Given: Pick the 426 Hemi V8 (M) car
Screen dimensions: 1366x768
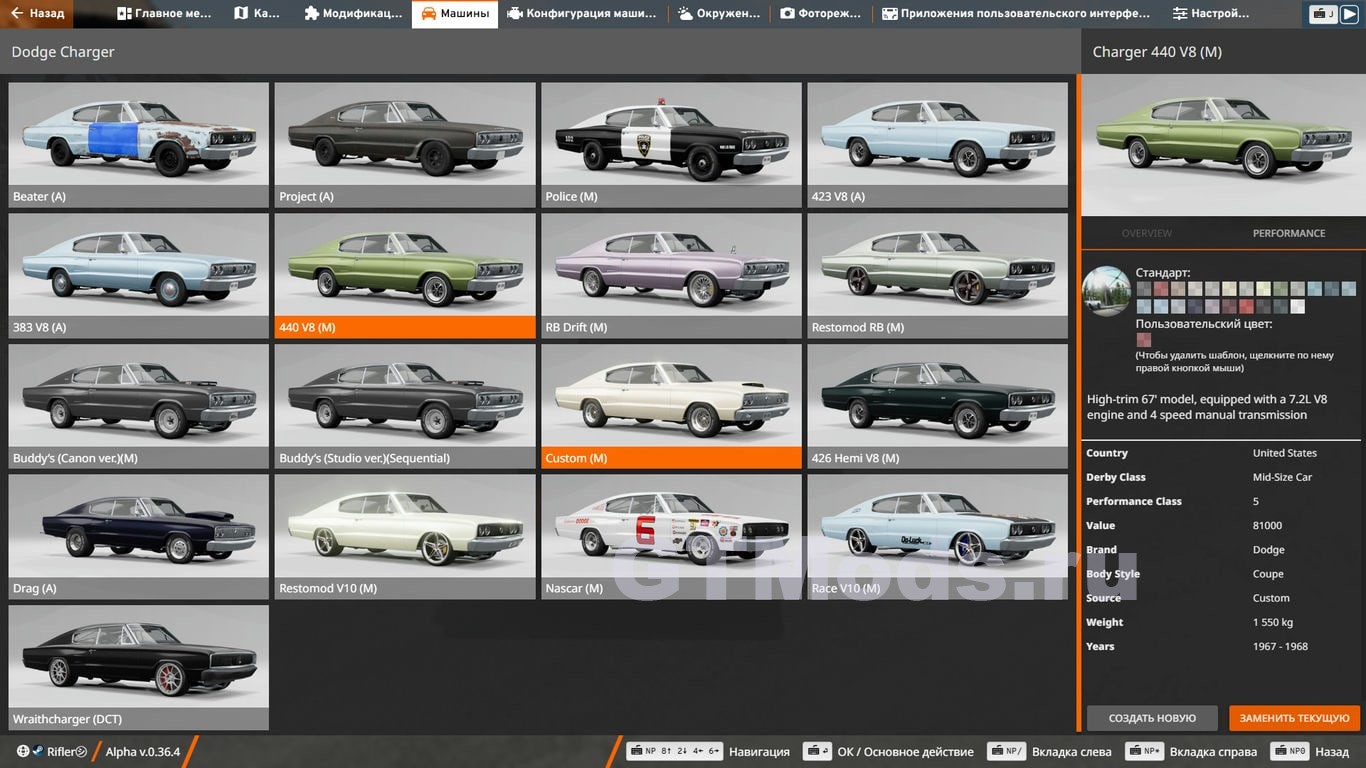Looking at the screenshot, I should 937,406.
